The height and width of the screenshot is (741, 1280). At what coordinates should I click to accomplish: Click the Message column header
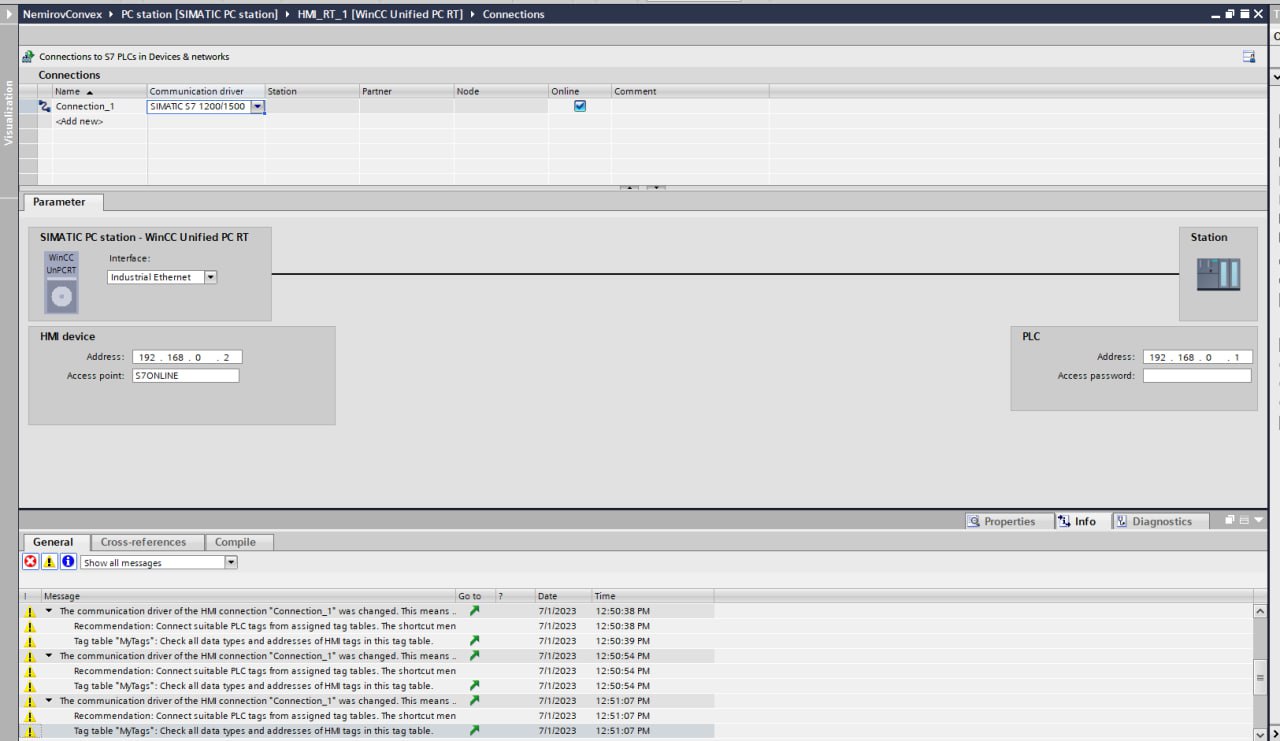click(x=248, y=596)
